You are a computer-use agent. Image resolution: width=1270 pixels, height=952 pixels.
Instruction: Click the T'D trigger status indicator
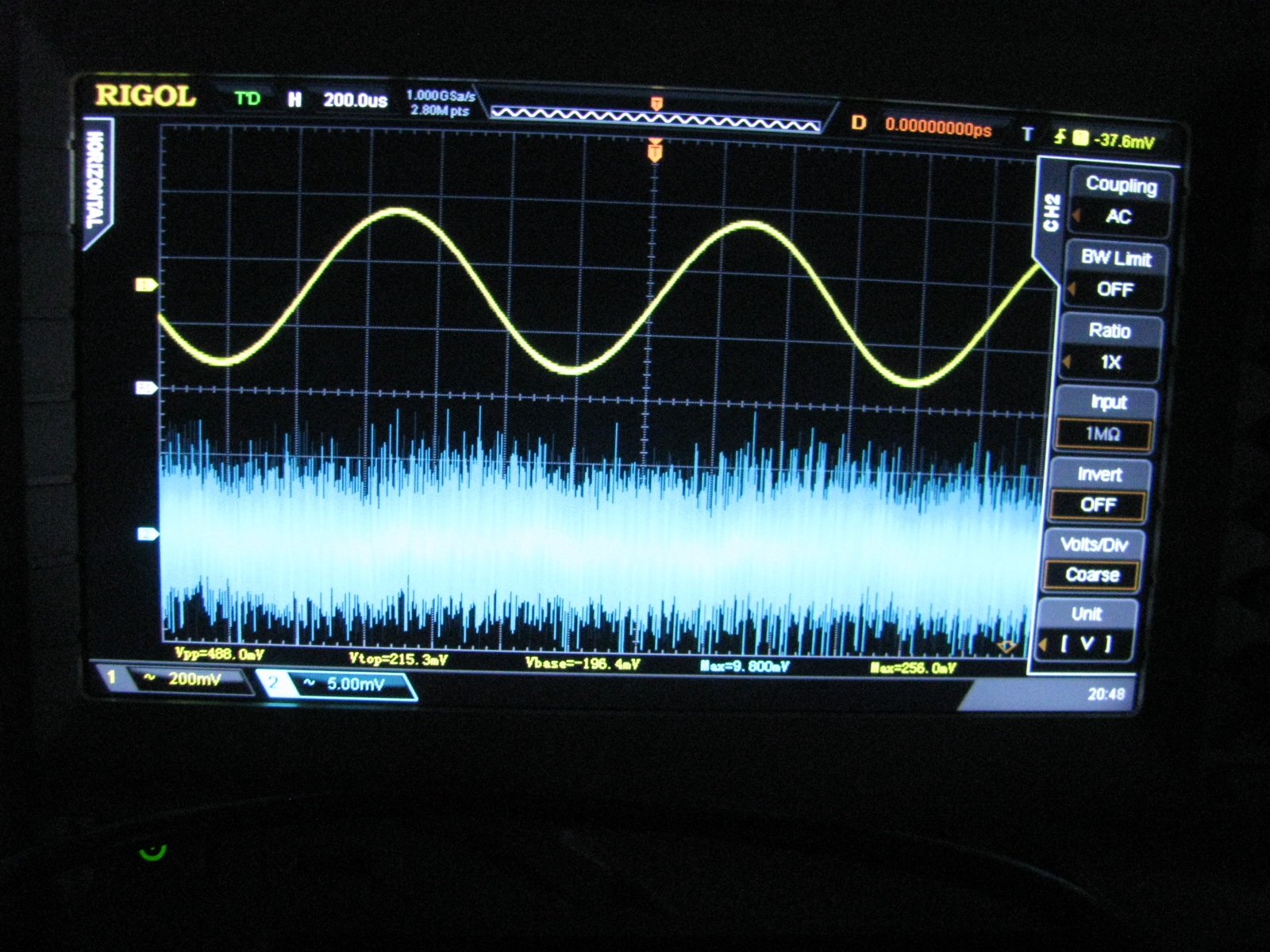(248, 98)
